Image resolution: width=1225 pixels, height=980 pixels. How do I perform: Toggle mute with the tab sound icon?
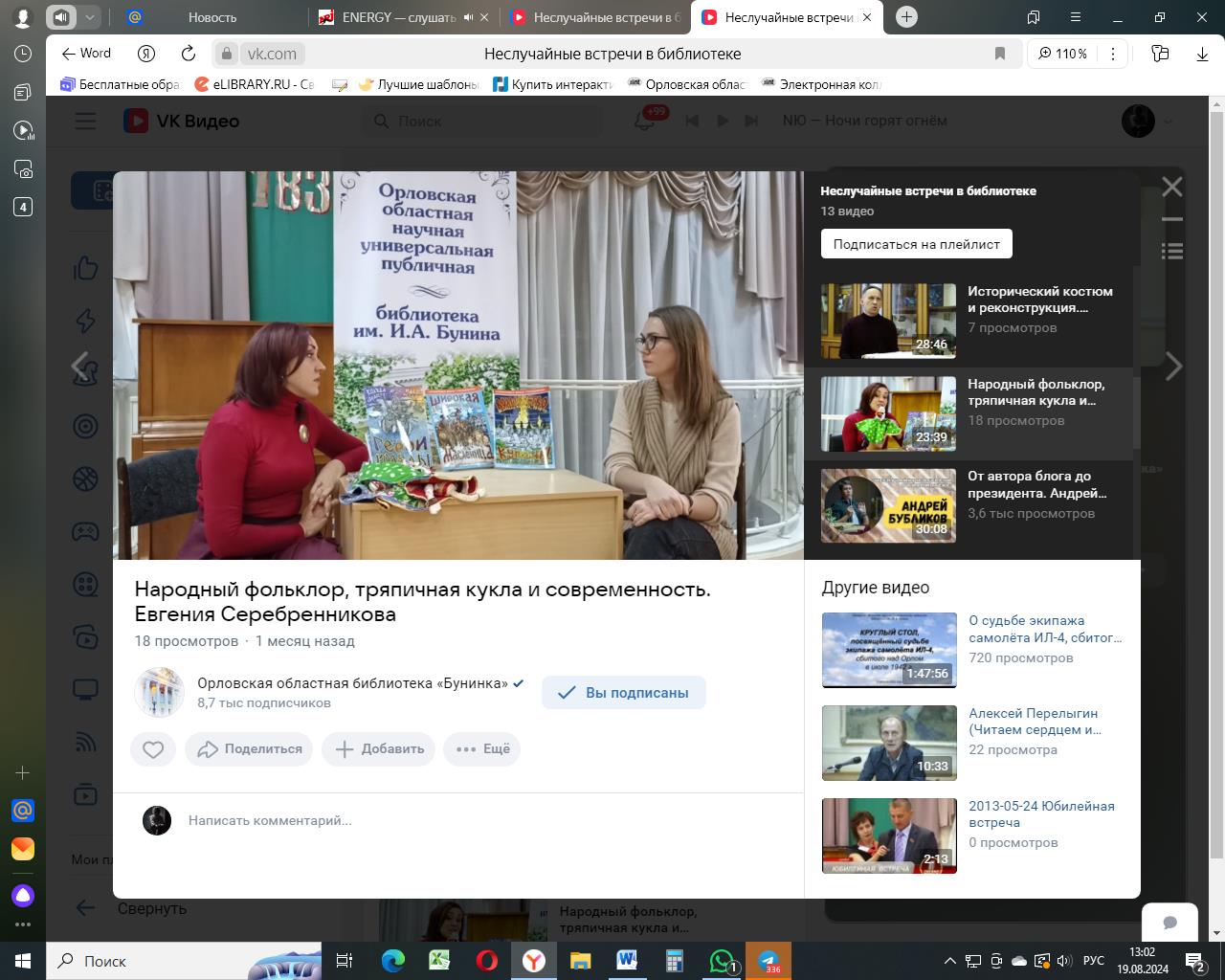coord(61,17)
